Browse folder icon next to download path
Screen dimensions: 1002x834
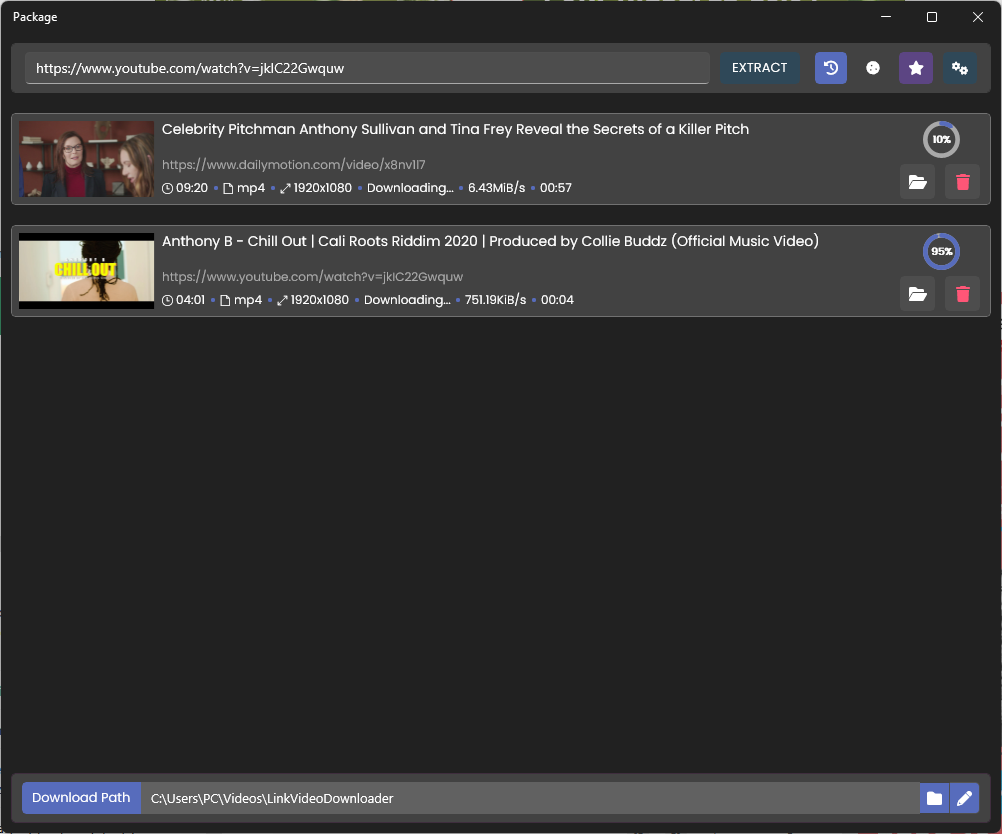click(x=934, y=798)
